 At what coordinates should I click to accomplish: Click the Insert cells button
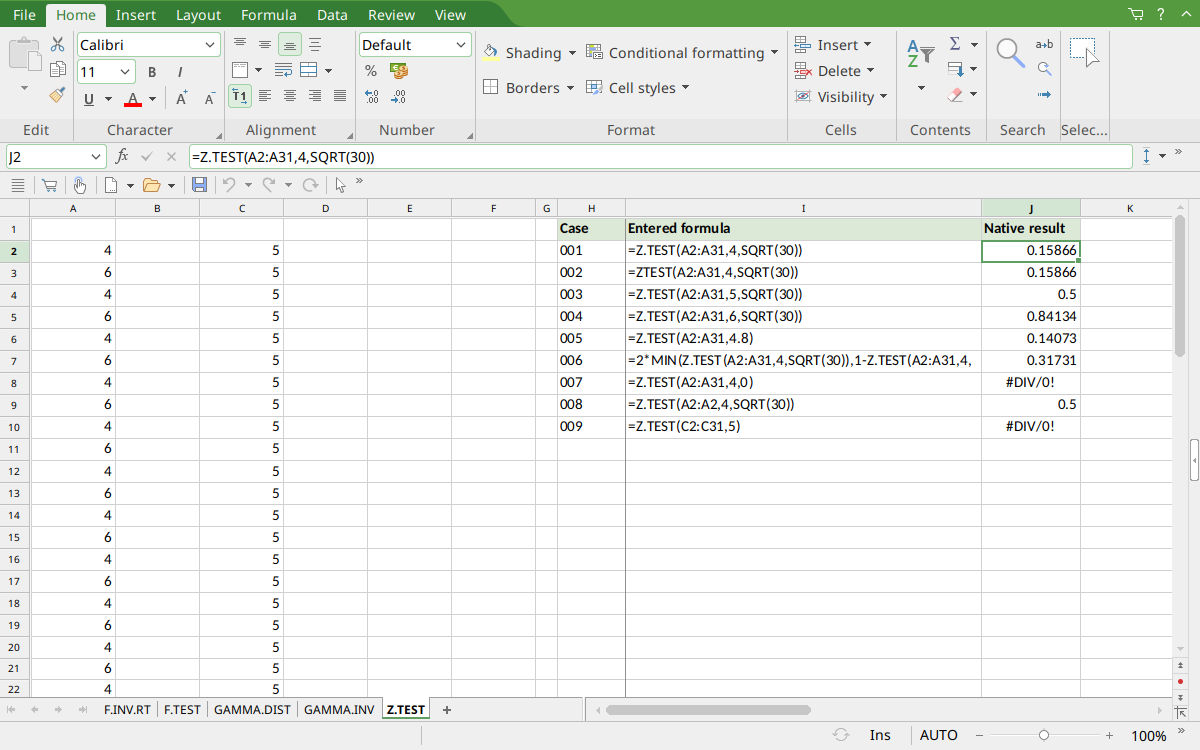point(833,45)
